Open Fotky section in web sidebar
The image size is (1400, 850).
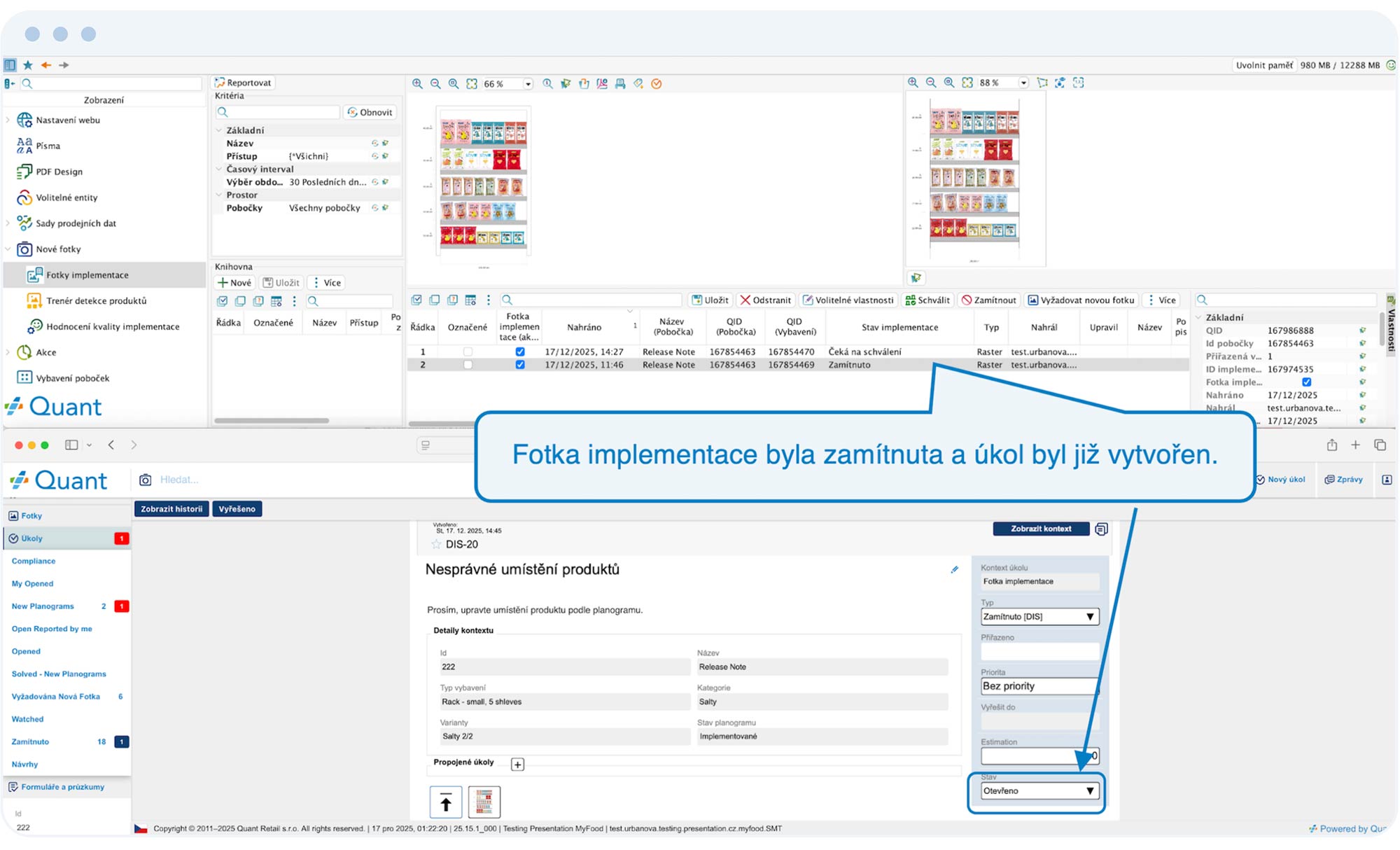pyautogui.click(x=25, y=516)
